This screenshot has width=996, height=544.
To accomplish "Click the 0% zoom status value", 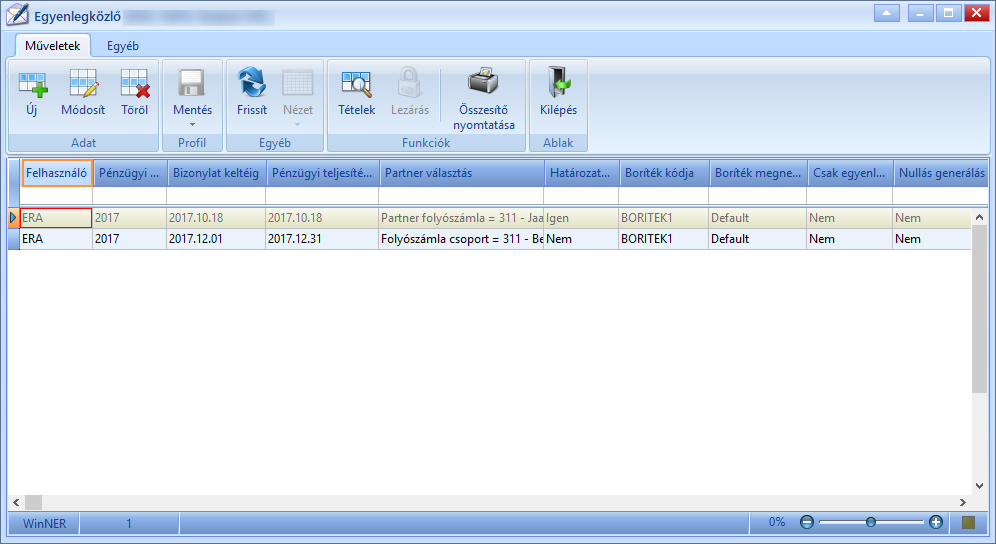I will [777, 522].
